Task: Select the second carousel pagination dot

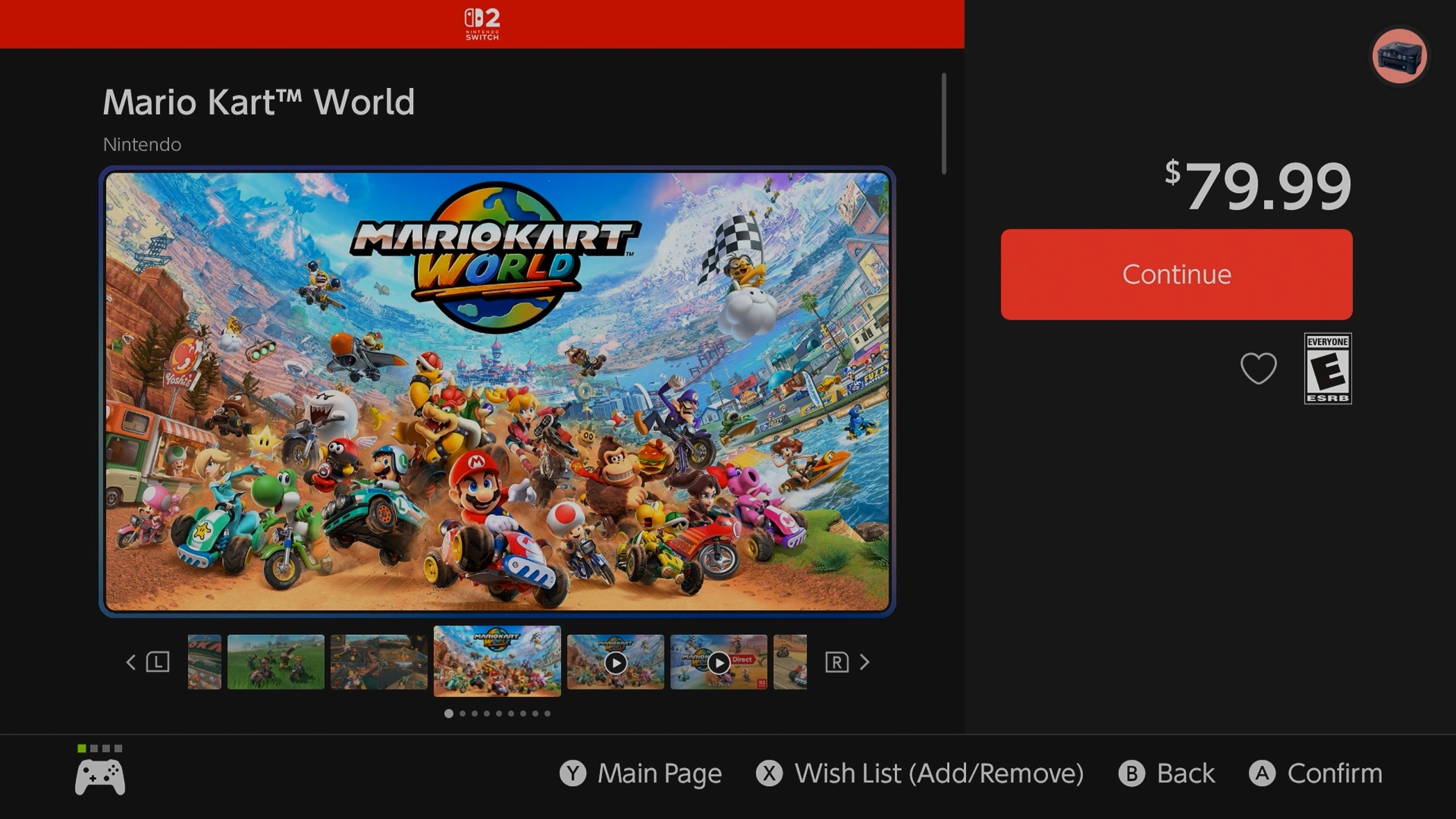Action: 462,713
